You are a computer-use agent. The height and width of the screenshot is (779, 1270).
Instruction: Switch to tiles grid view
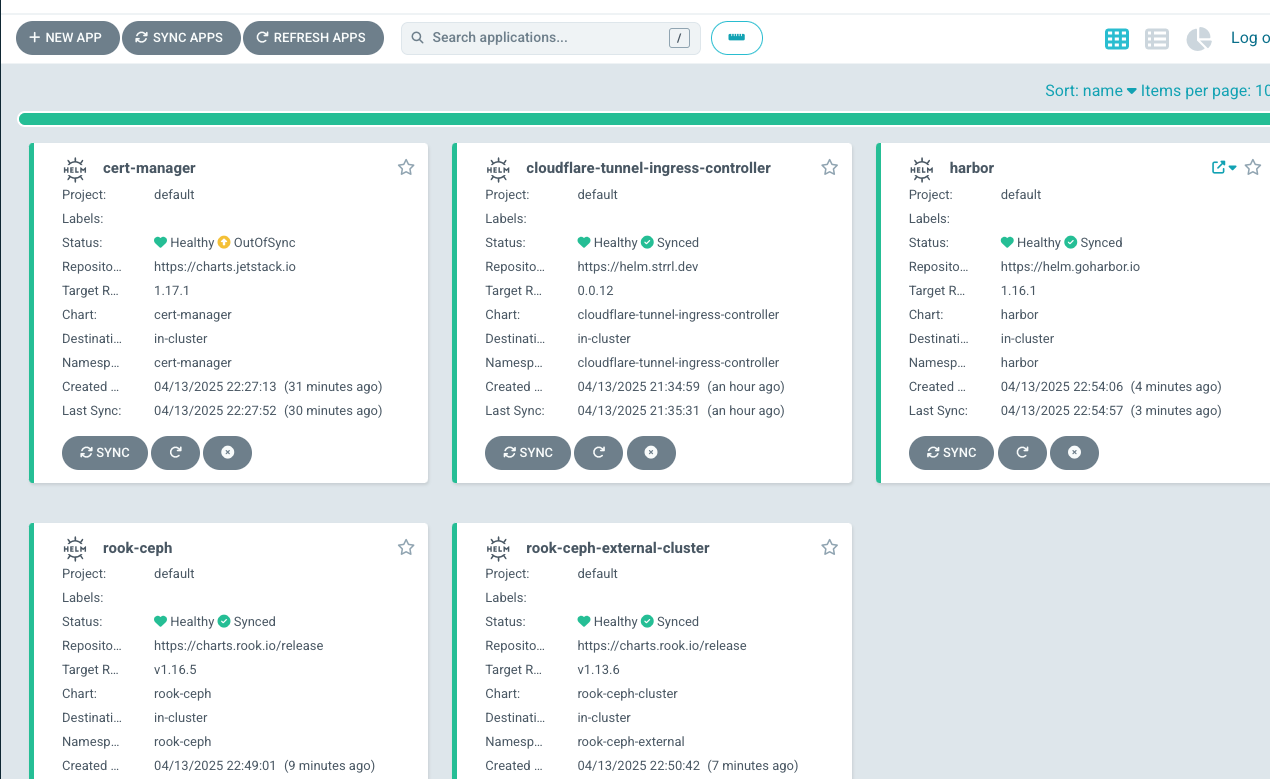click(1117, 39)
